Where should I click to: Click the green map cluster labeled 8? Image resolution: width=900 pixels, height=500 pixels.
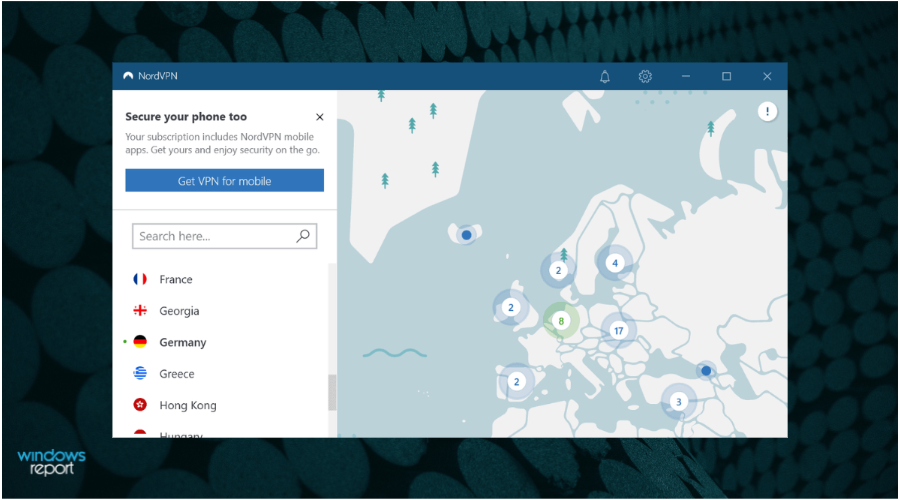pos(561,321)
